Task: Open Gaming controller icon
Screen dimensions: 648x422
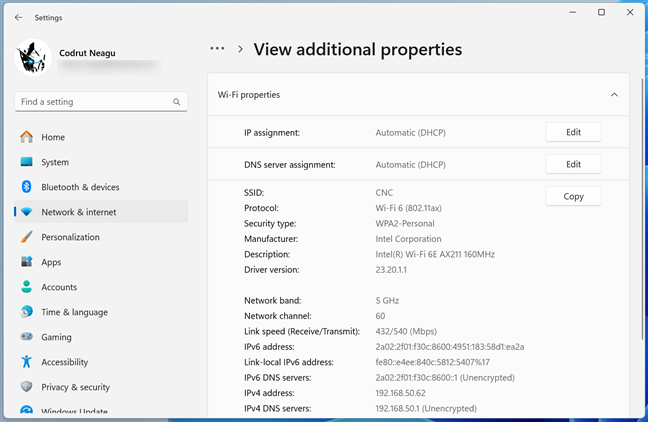Action: pyautogui.click(x=26, y=336)
